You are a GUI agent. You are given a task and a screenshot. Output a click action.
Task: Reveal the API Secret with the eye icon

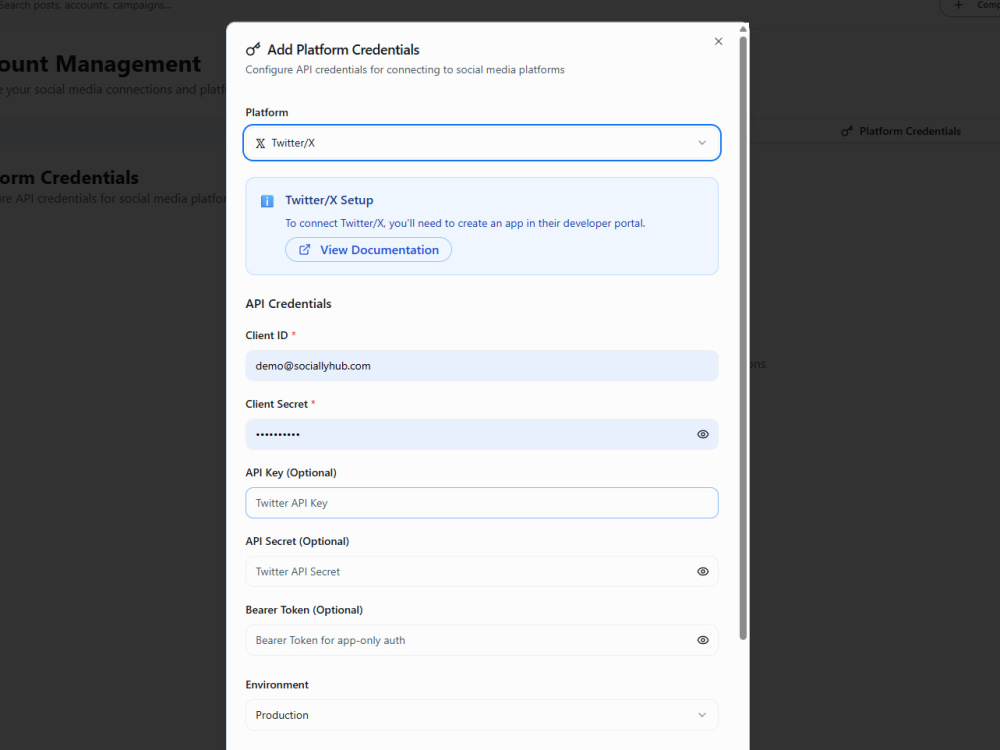pyautogui.click(x=703, y=571)
